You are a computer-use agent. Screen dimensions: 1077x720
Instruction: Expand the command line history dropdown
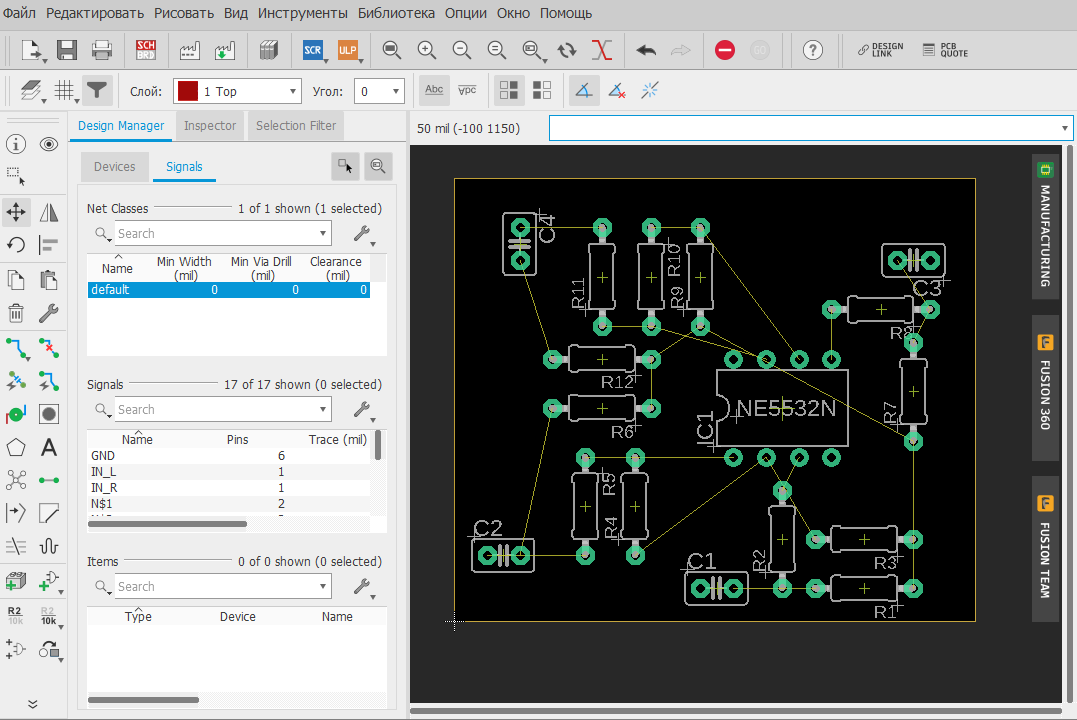tap(1065, 128)
